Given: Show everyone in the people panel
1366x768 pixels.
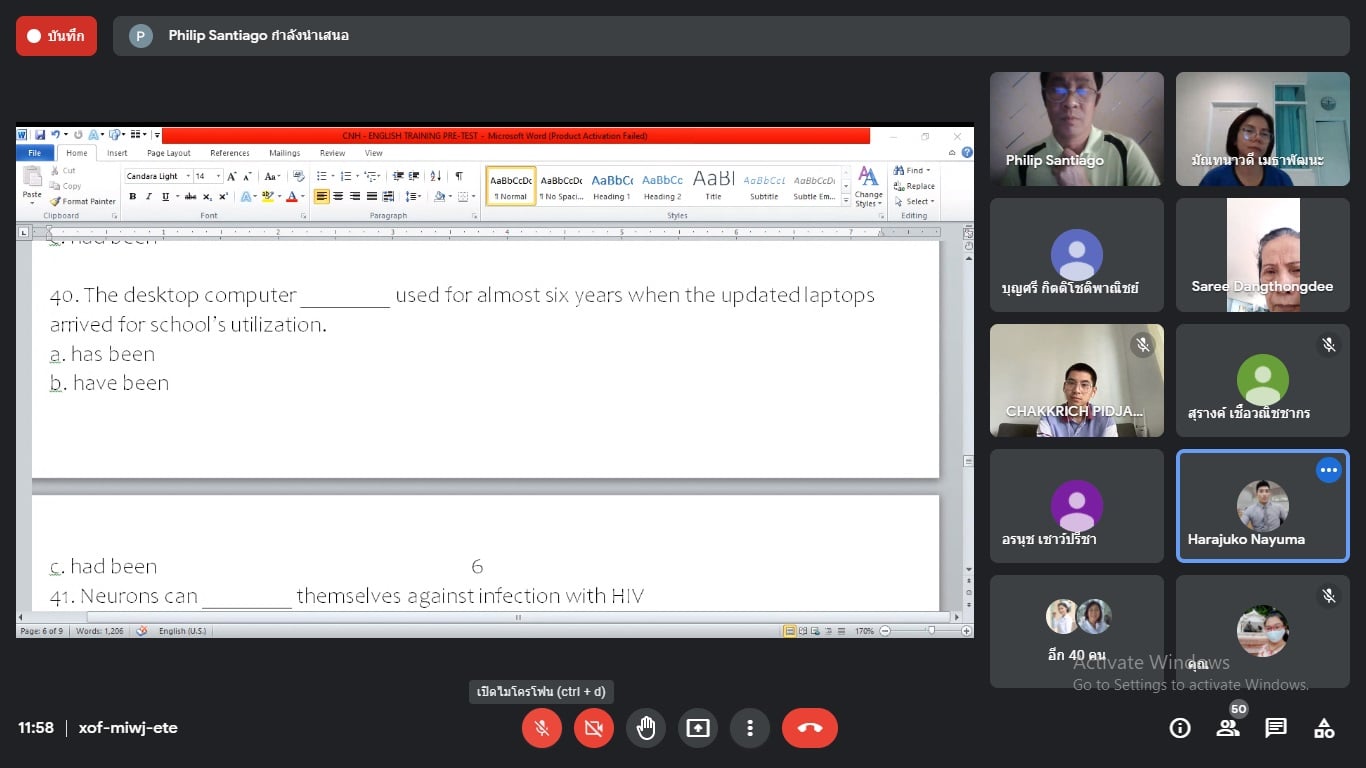Looking at the screenshot, I should (x=1229, y=727).
